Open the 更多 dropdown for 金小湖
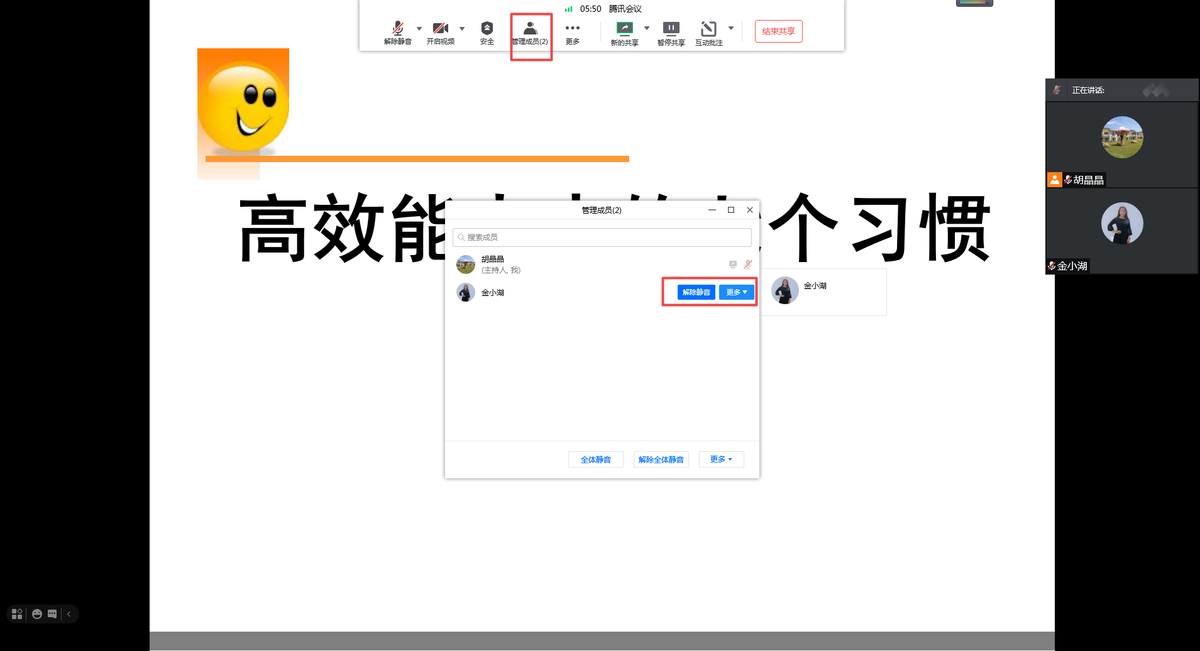This screenshot has height=651, width=1200. pyautogui.click(x=737, y=292)
